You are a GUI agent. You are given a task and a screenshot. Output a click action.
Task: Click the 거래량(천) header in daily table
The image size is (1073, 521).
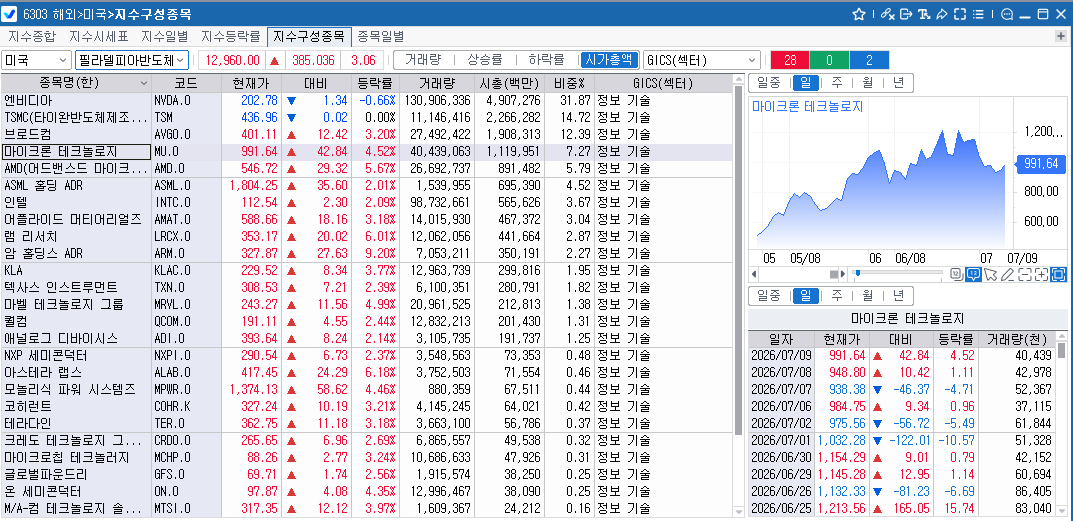pos(1017,339)
